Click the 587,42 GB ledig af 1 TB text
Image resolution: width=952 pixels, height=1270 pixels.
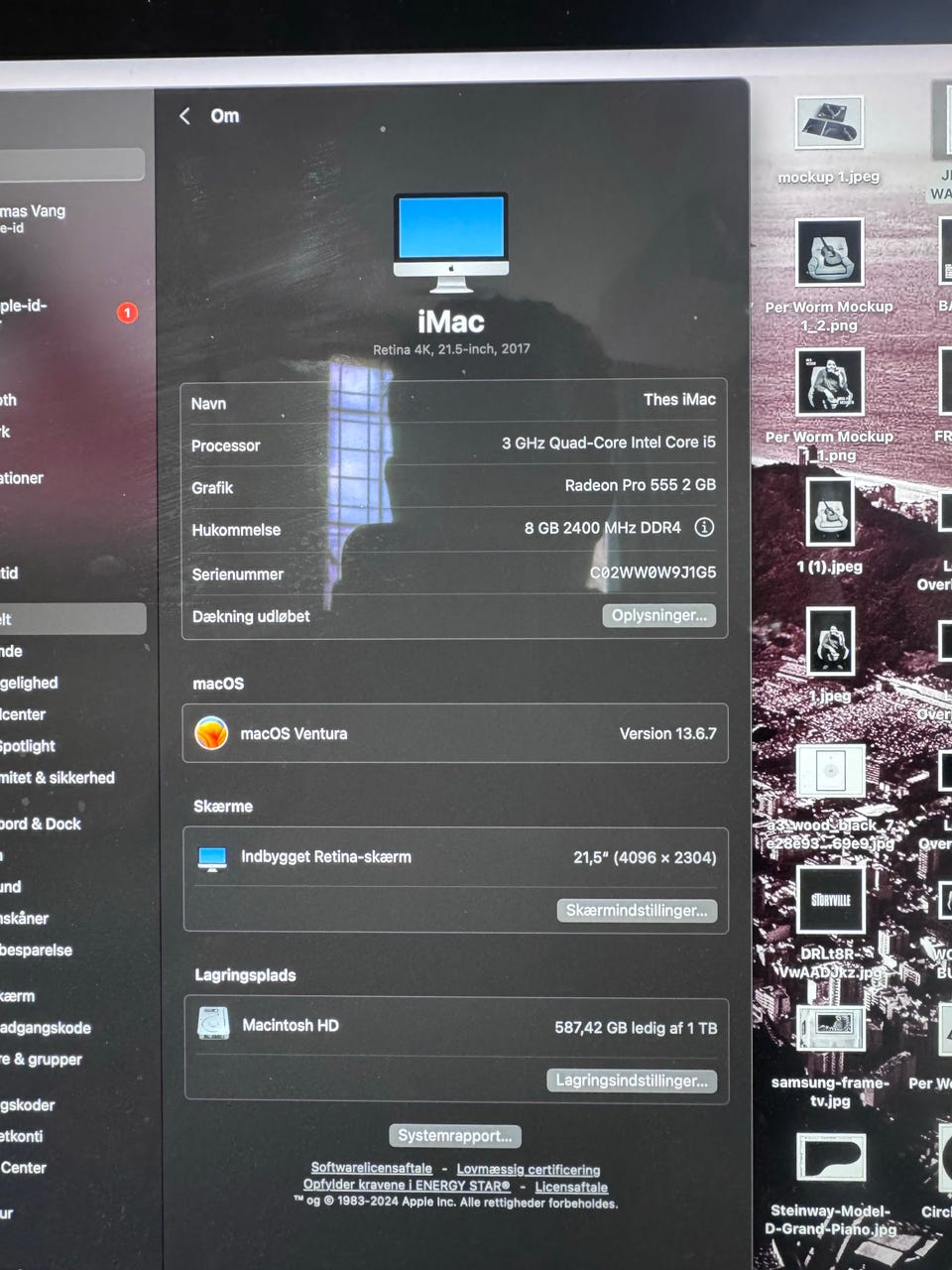point(636,1028)
